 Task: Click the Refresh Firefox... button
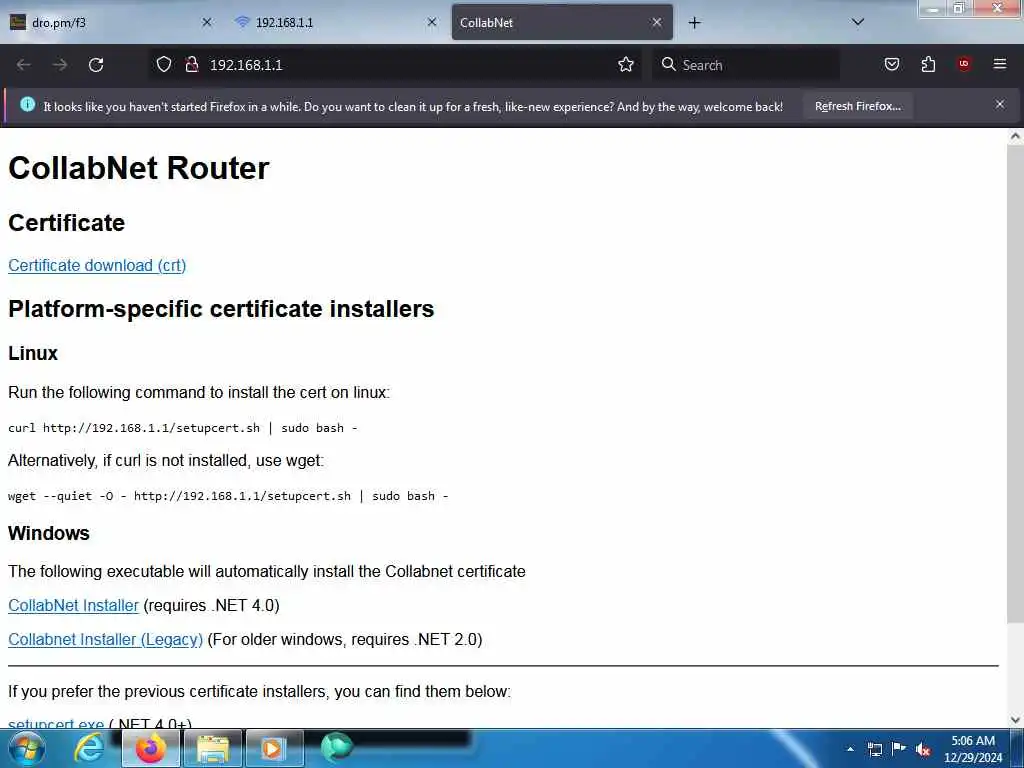(857, 106)
